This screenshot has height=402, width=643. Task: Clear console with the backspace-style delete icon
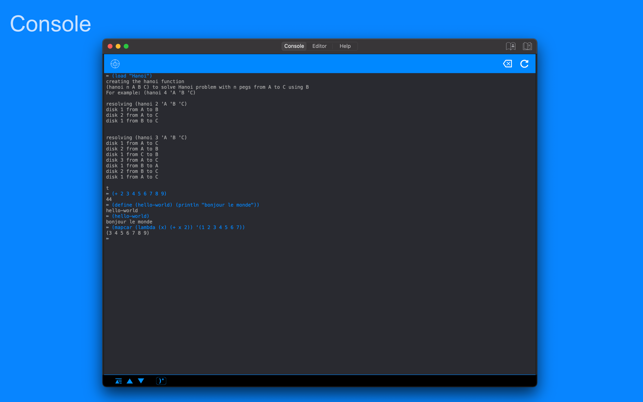507,64
